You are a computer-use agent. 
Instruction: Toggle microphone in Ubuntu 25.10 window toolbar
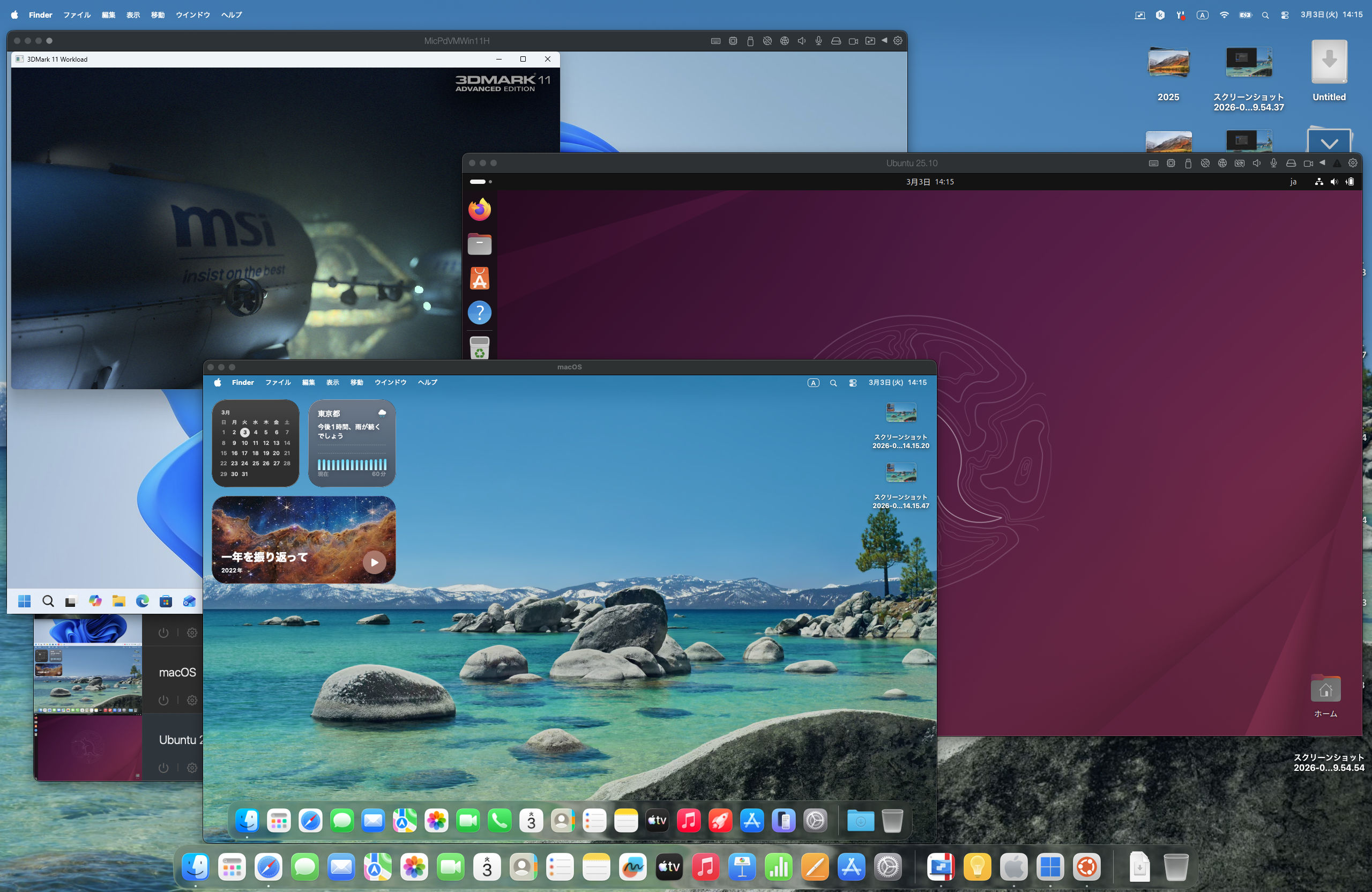point(1273,163)
